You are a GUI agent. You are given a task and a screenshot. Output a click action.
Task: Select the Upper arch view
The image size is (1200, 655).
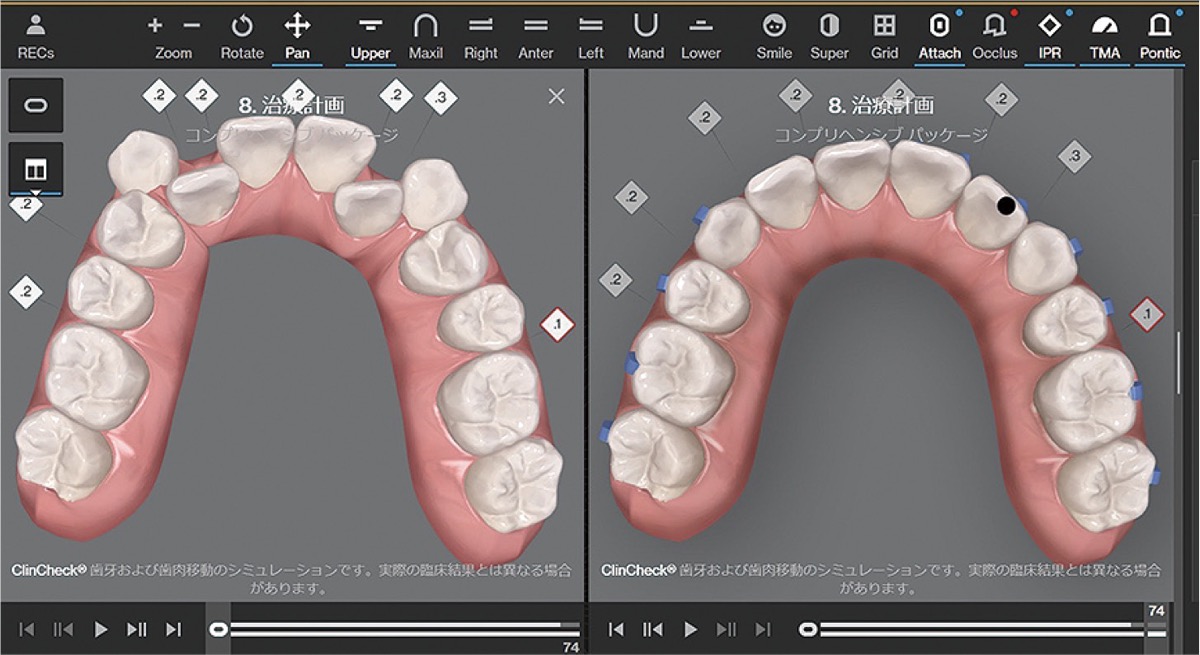(x=370, y=35)
